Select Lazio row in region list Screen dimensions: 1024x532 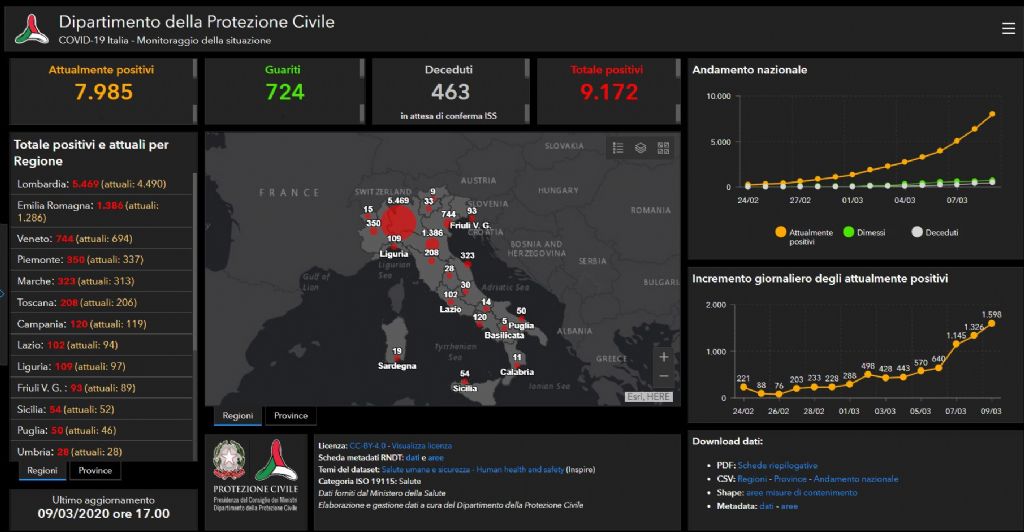pos(101,345)
